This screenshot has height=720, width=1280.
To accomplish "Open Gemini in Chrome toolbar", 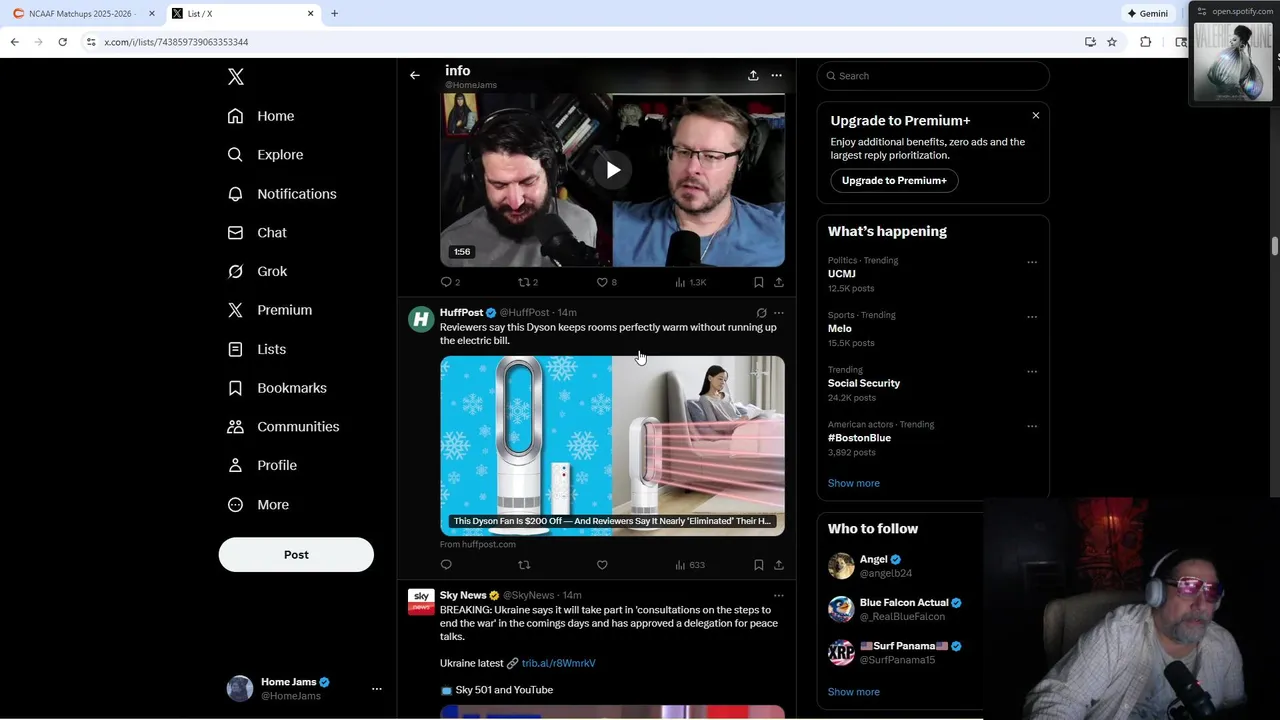I will [1148, 14].
